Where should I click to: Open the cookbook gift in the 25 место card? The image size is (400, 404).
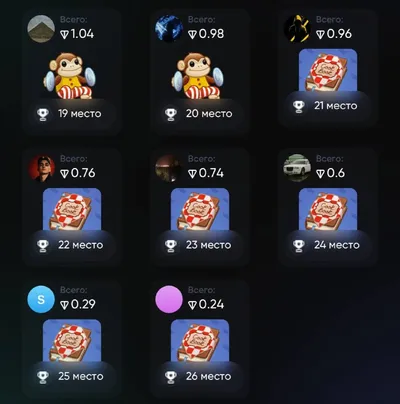72,340
